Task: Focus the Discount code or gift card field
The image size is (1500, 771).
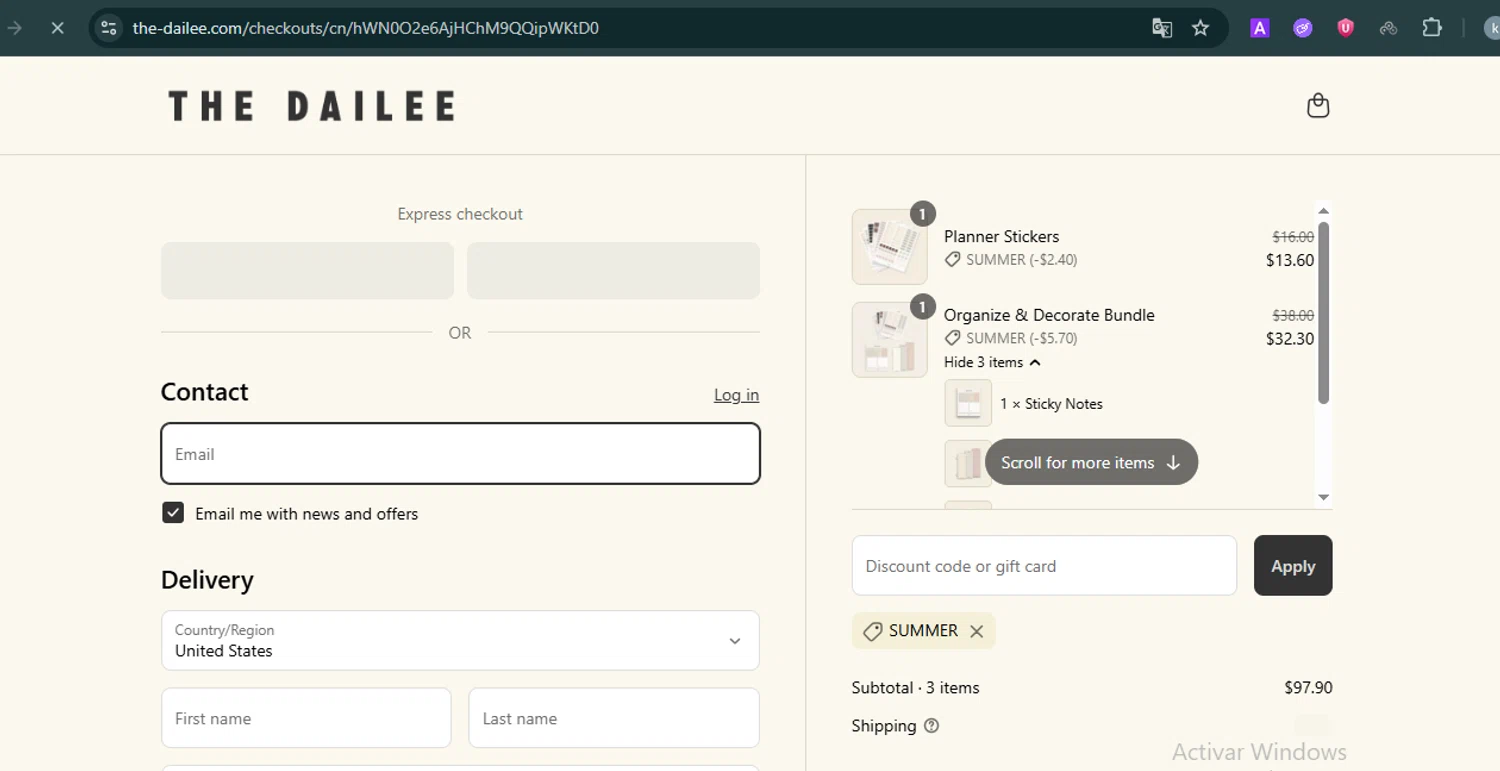Action: click(1044, 566)
